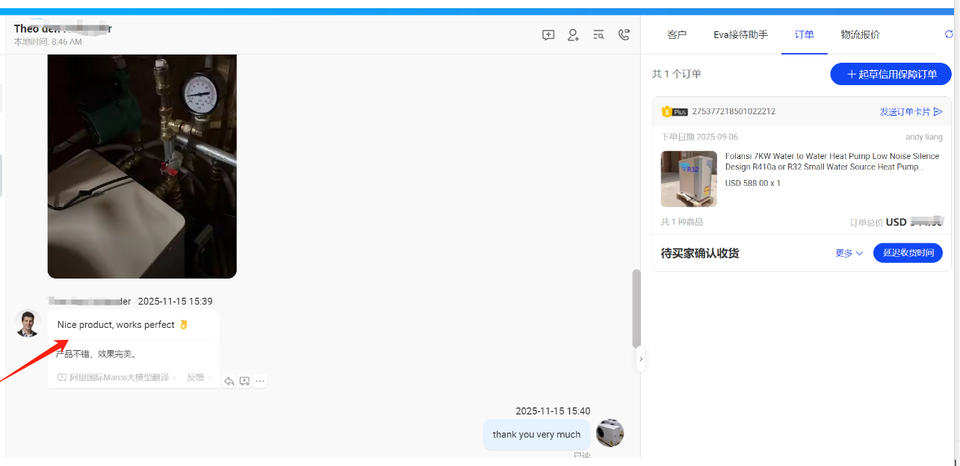Click the customer's avatar photo
Image resolution: width=960 pixels, height=466 pixels.
[x=28, y=323]
